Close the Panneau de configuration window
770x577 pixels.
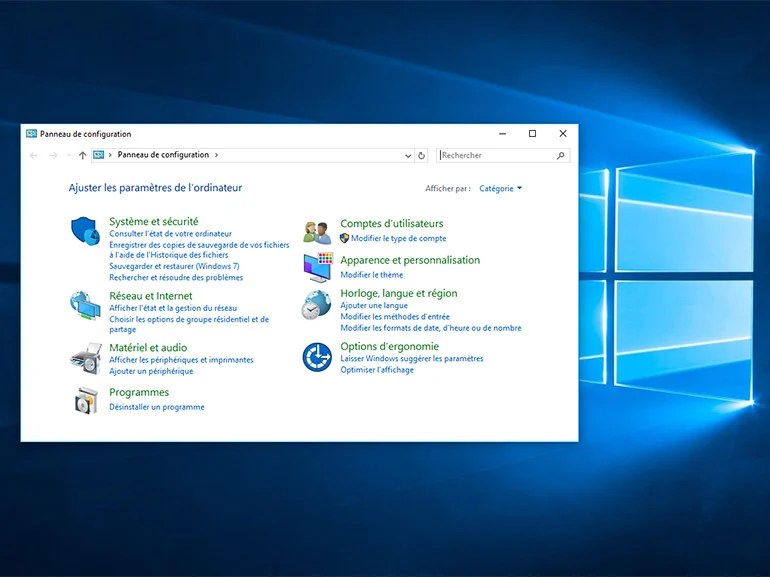pos(563,134)
